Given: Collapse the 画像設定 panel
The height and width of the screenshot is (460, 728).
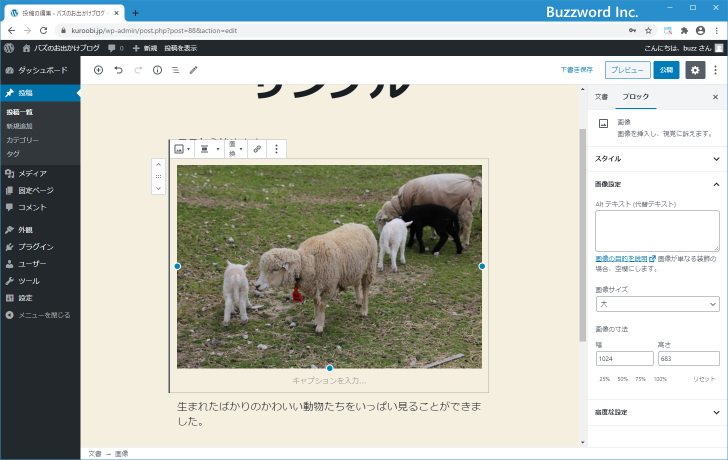Looking at the screenshot, I should (655, 184).
